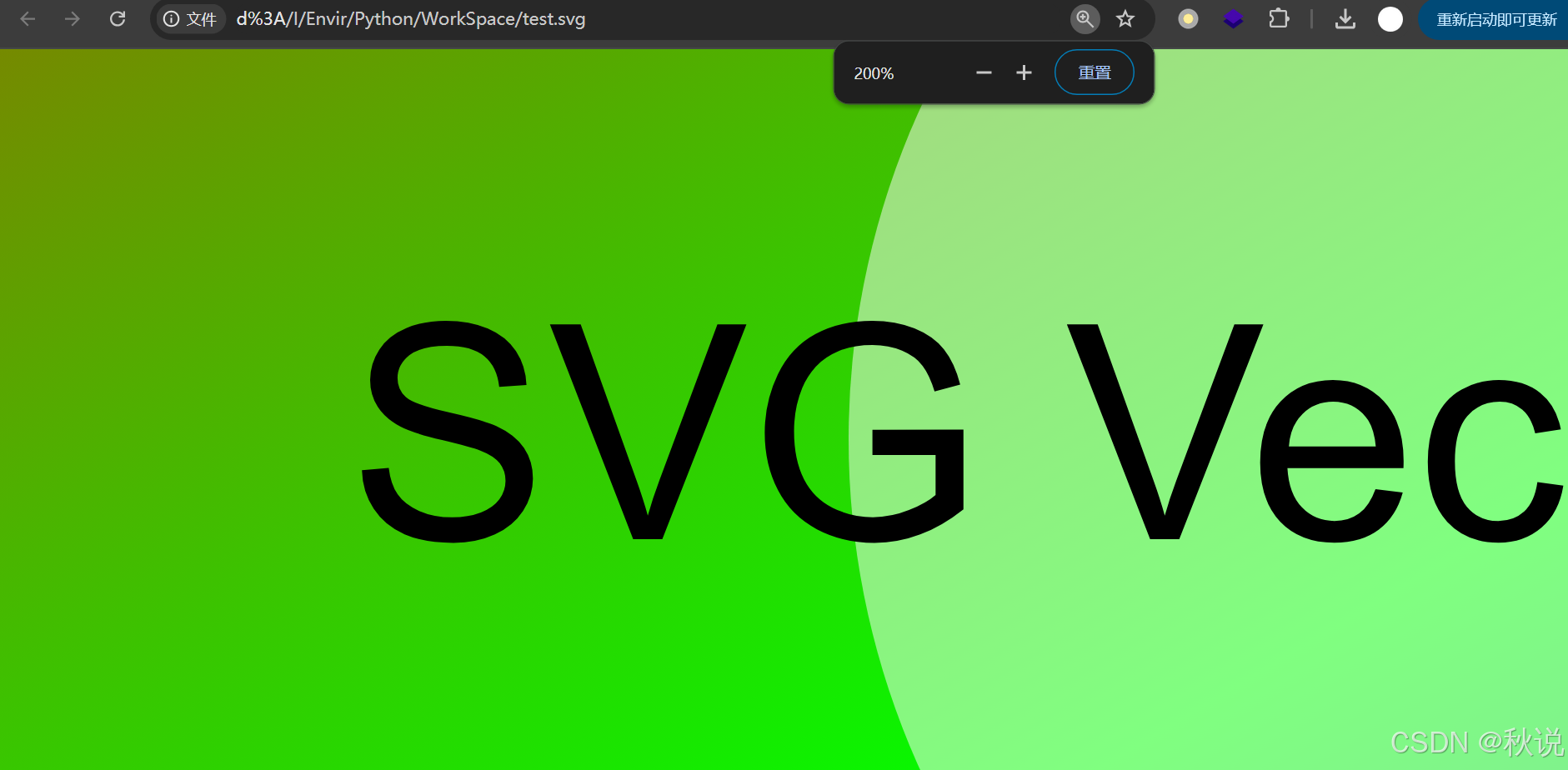Viewport: 1568px width, 770px height.
Task: Open the downloads tray icon
Action: (1345, 19)
